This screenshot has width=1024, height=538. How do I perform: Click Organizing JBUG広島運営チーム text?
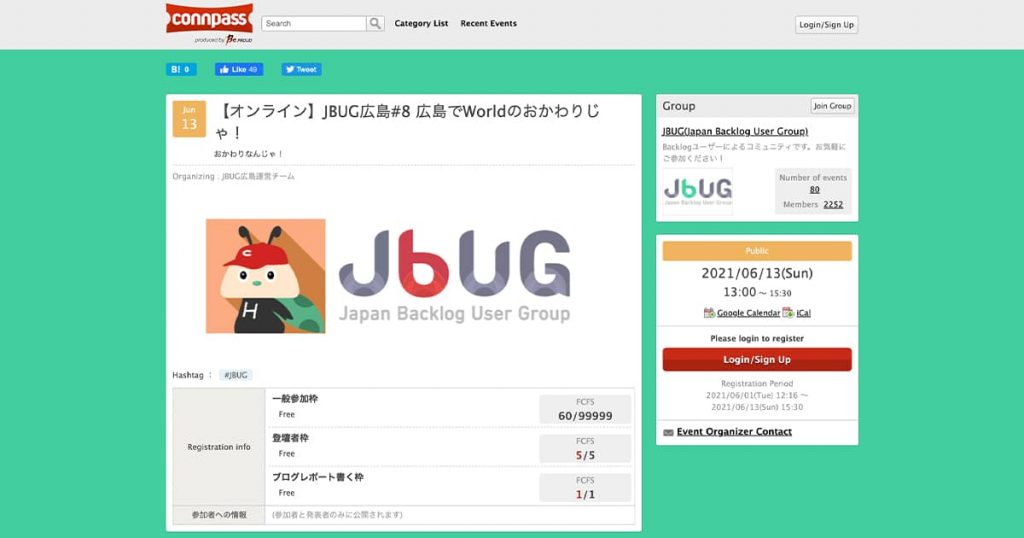click(233, 176)
